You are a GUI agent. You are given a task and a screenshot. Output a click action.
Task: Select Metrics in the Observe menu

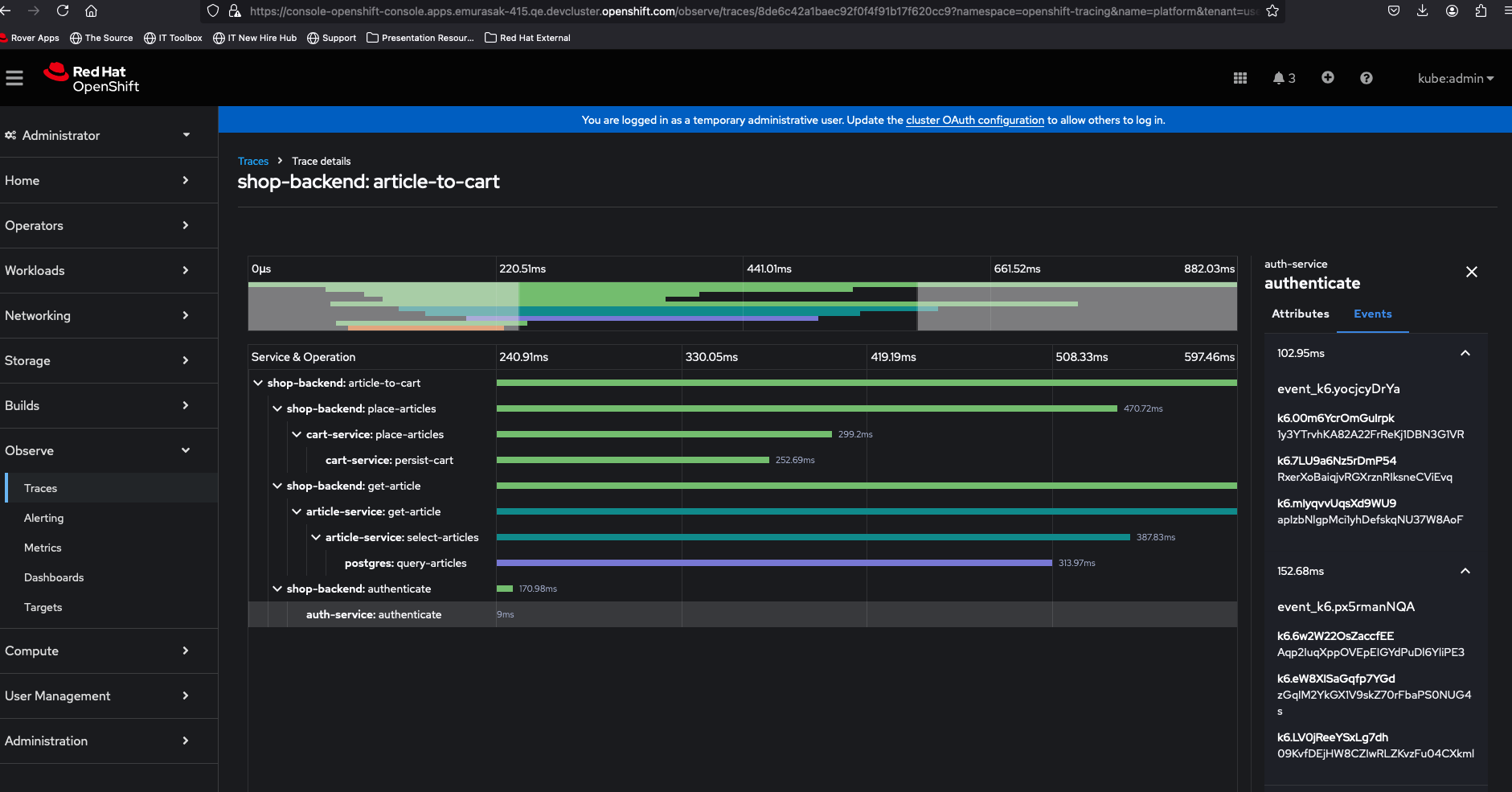[111, 548]
